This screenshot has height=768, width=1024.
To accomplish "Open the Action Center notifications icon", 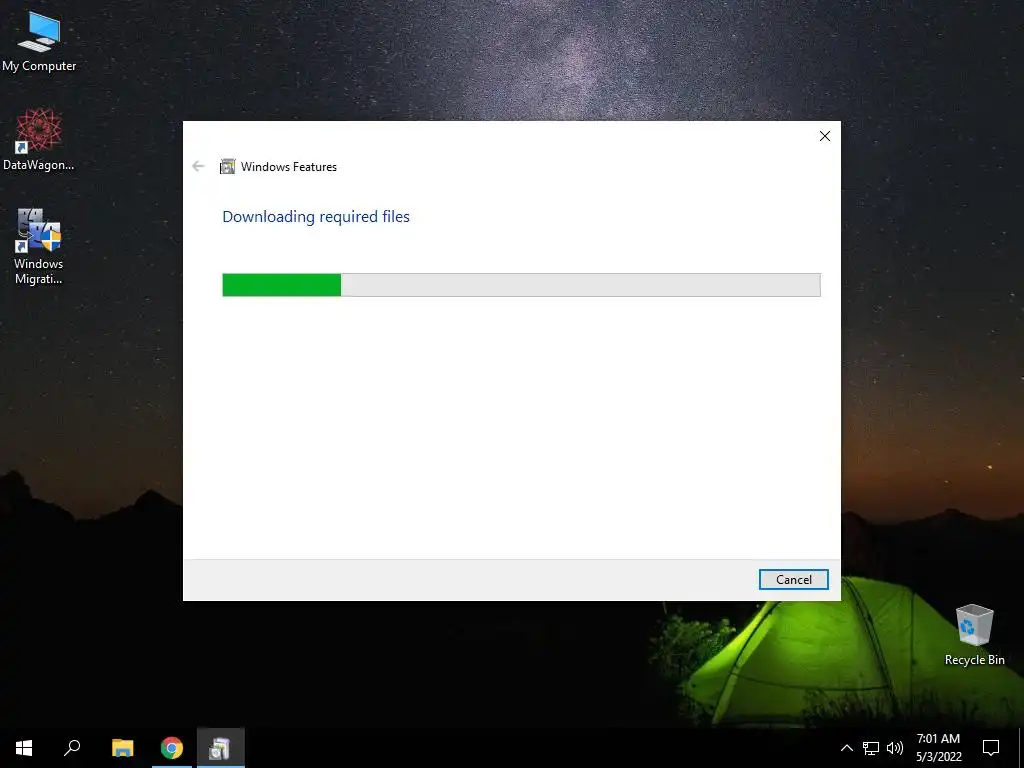I will point(991,748).
